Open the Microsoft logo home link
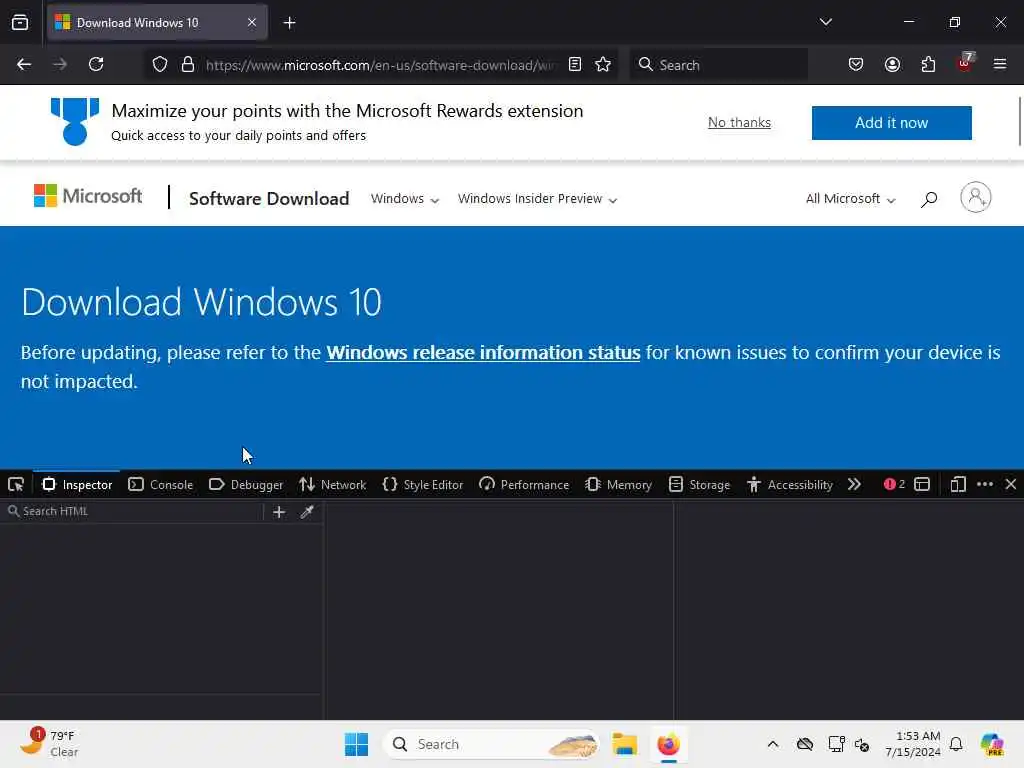Image resolution: width=1024 pixels, height=768 pixels. (x=88, y=196)
